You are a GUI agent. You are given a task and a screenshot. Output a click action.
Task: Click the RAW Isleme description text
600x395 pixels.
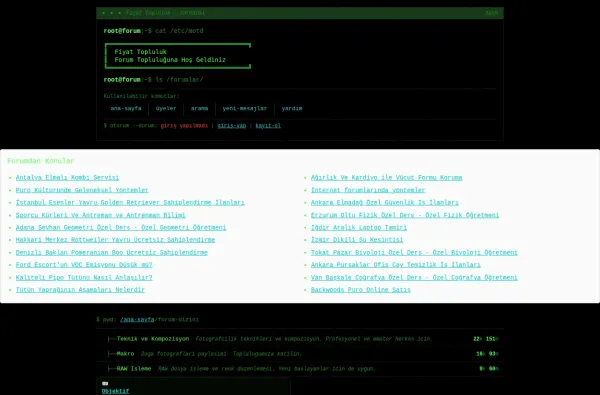pyautogui.click(x=267, y=369)
